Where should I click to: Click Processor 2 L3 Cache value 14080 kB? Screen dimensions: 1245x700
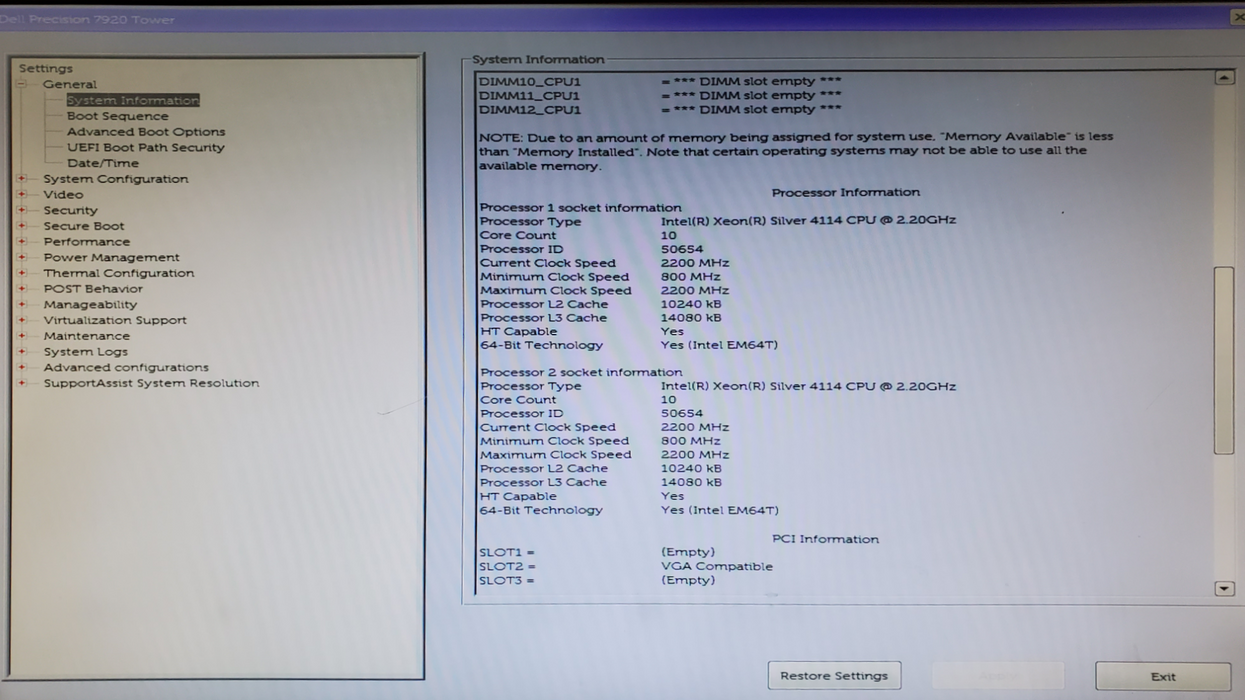tap(691, 482)
